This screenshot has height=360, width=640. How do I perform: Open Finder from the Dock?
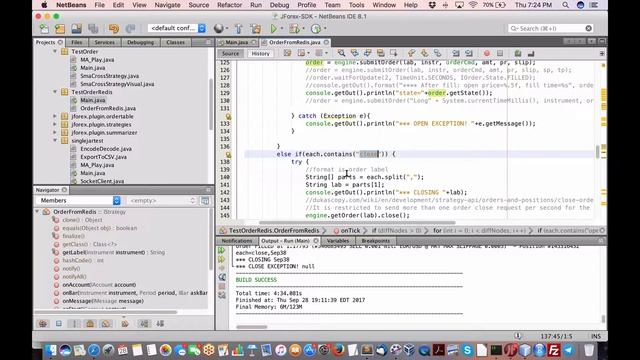(x=51, y=350)
